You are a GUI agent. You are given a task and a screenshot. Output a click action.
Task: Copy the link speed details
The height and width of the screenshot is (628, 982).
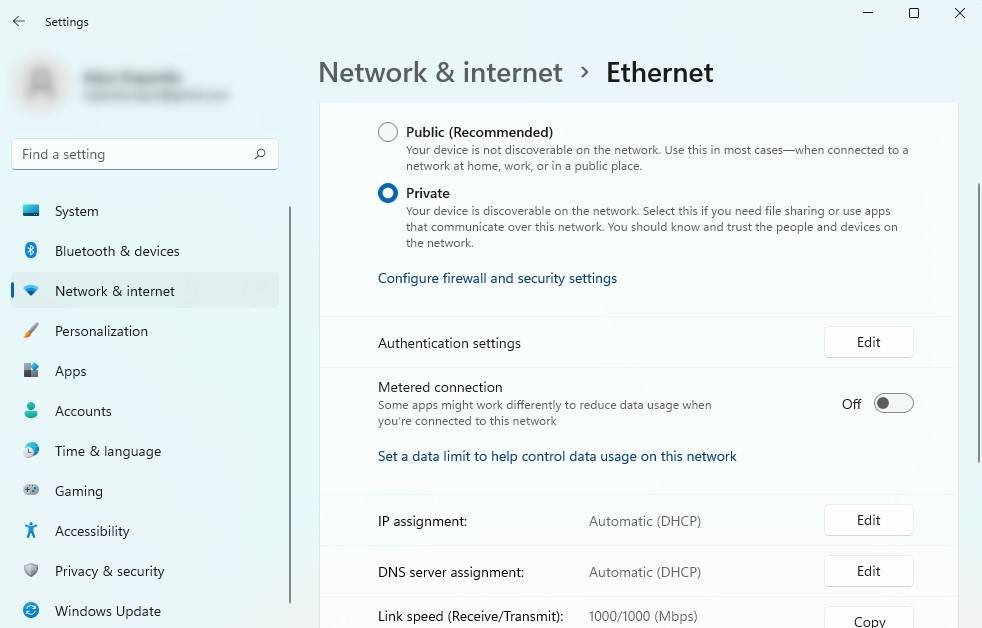[x=868, y=618]
